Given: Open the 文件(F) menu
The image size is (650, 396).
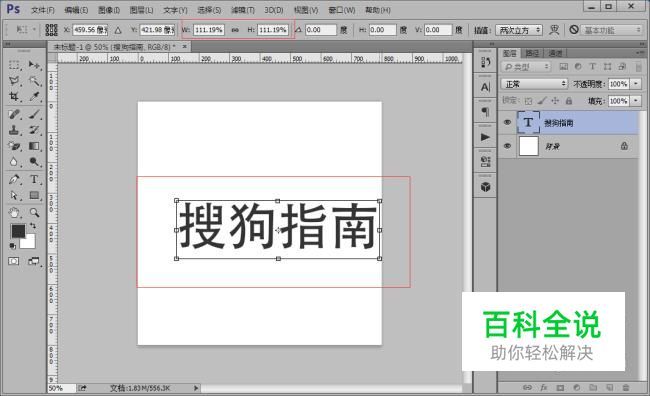Looking at the screenshot, I should 43,10.
